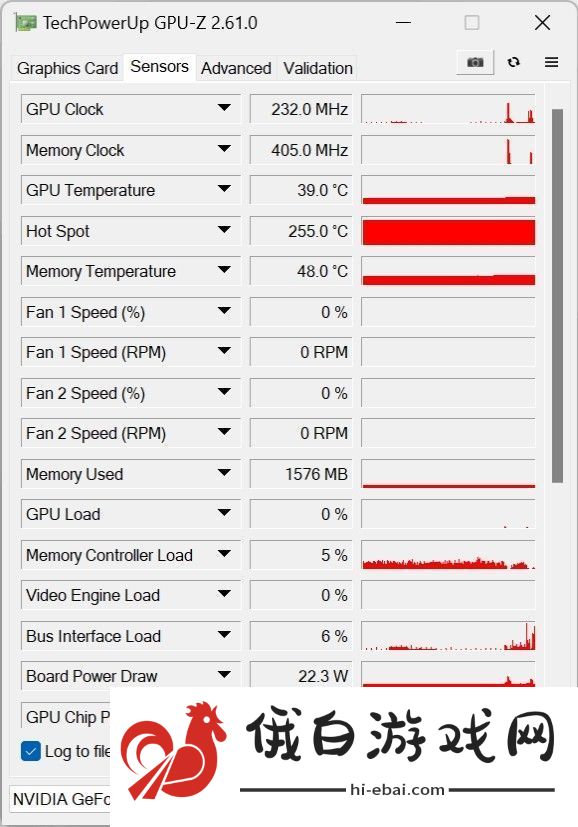Click the vertical scrollbar thumb
The image size is (578, 827).
tap(557, 295)
